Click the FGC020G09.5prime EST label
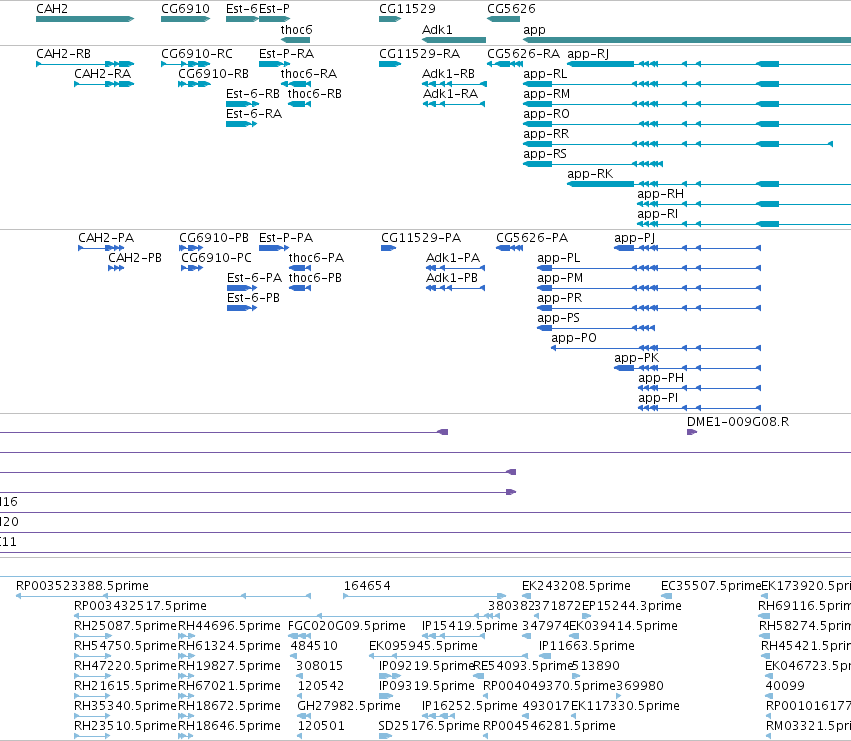This screenshot has width=851, height=741. pos(346,626)
